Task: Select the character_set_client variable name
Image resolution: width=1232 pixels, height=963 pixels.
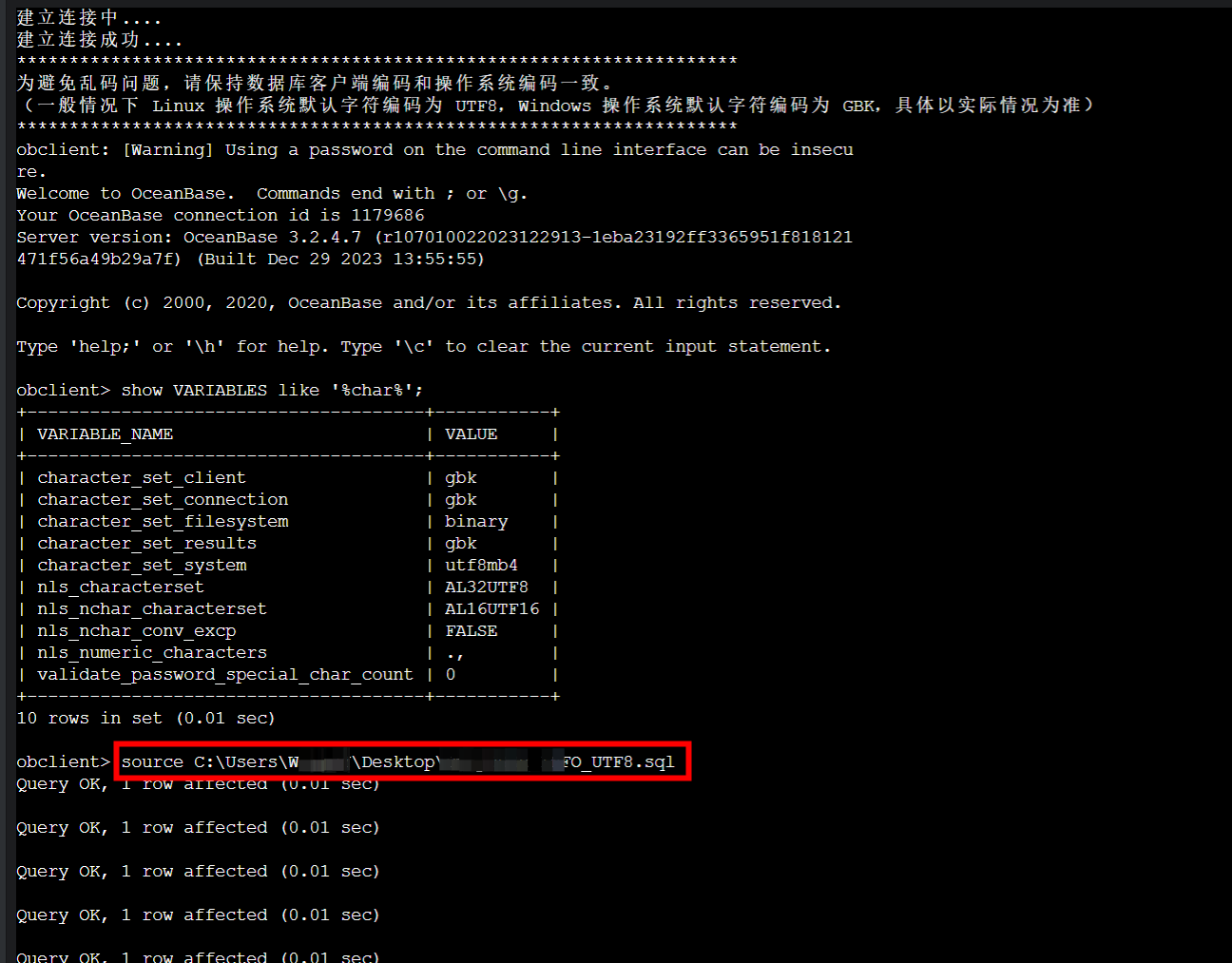Action: tap(141, 477)
